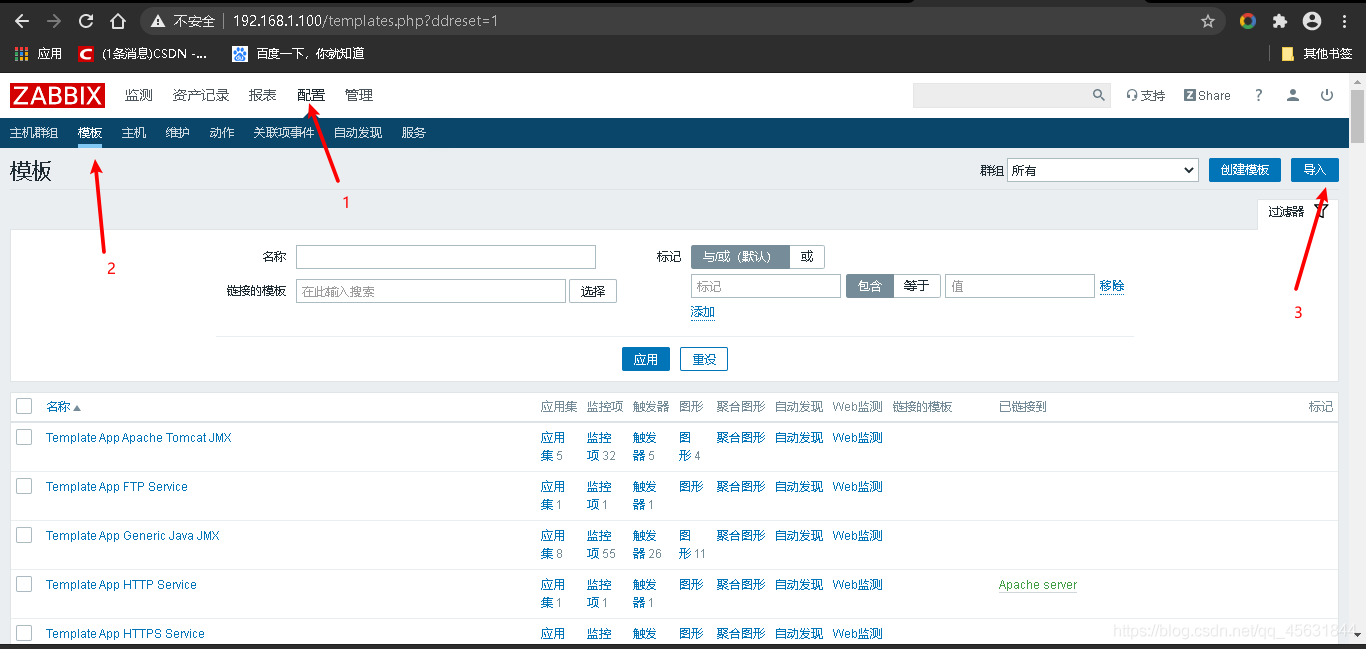Open the Template App Apache Tomcat JMX template
The height and width of the screenshot is (649, 1366).
[139, 437]
